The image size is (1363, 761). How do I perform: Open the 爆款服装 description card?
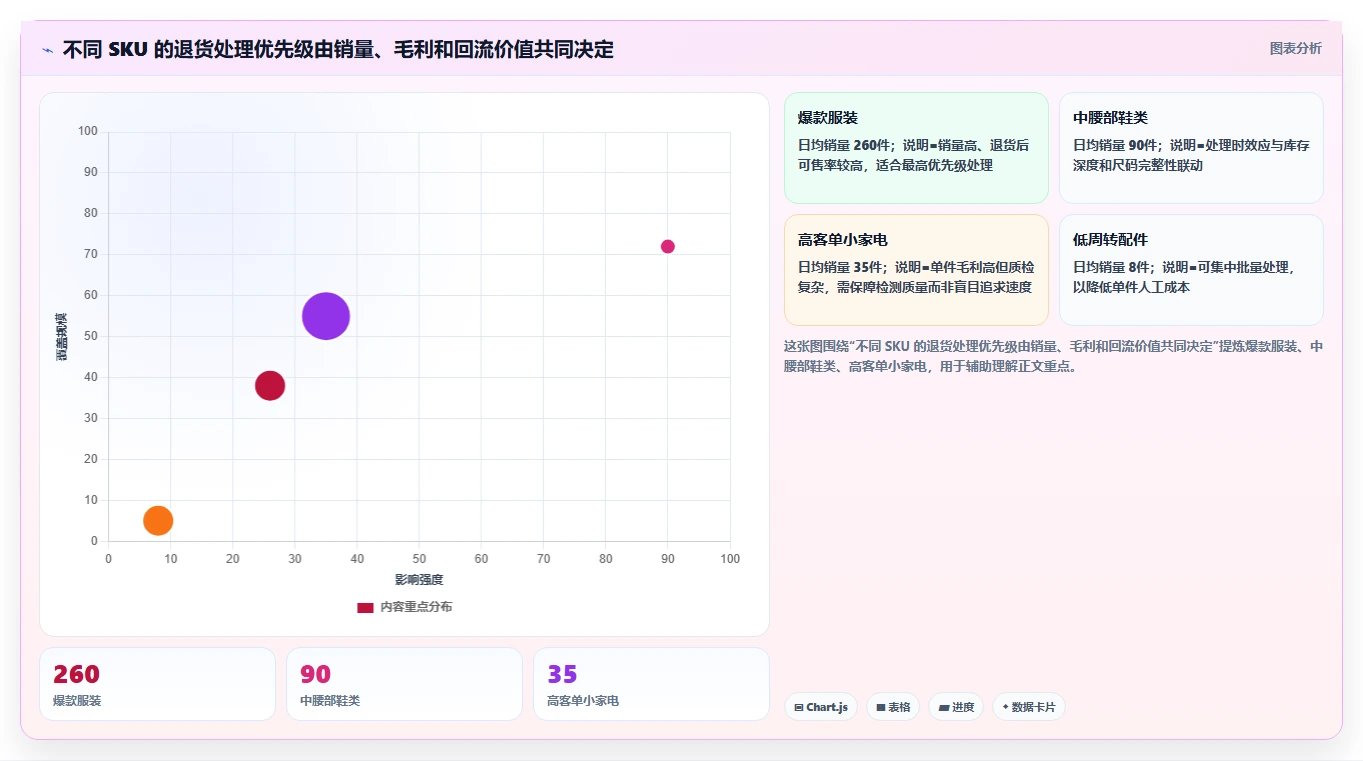[916, 148]
